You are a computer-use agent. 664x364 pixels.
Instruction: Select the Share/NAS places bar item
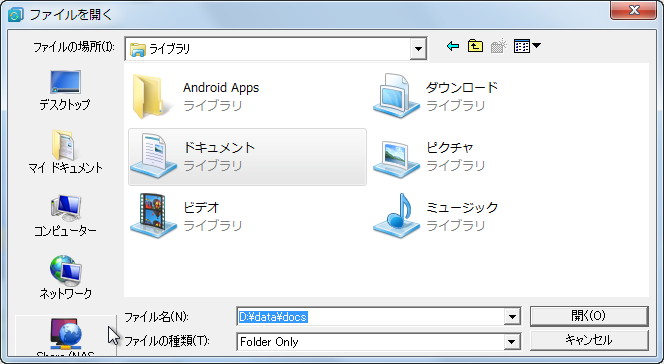pyautogui.click(x=65, y=336)
